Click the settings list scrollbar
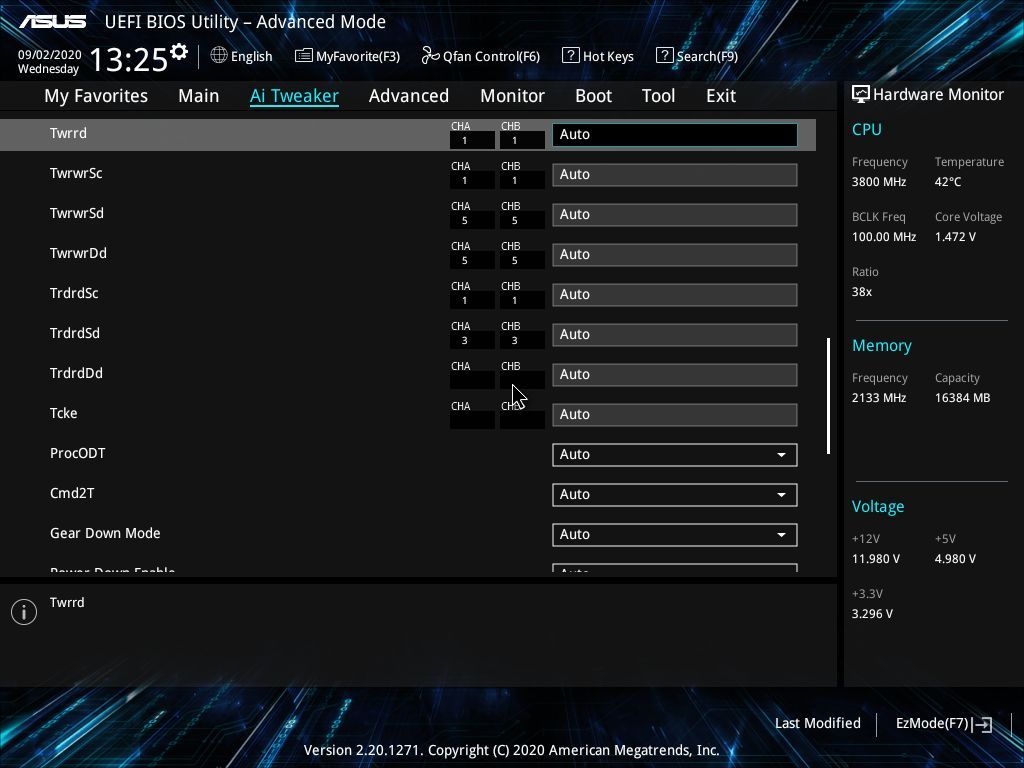 click(x=828, y=396)
